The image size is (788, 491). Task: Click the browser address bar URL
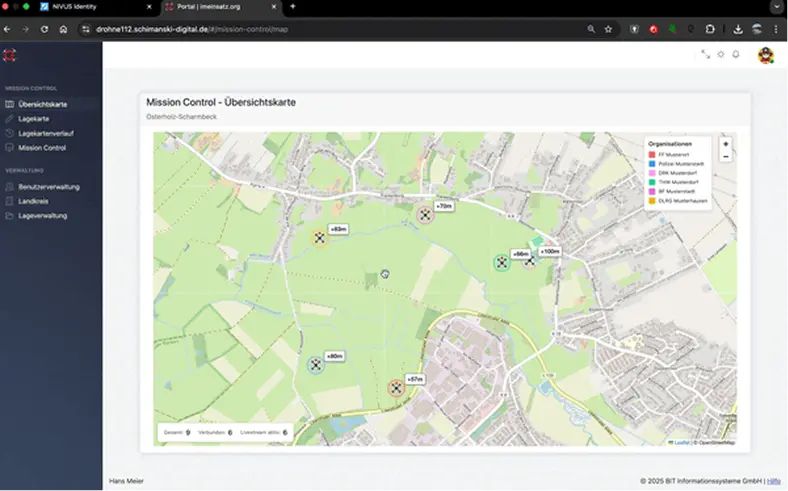click(200, 29)
